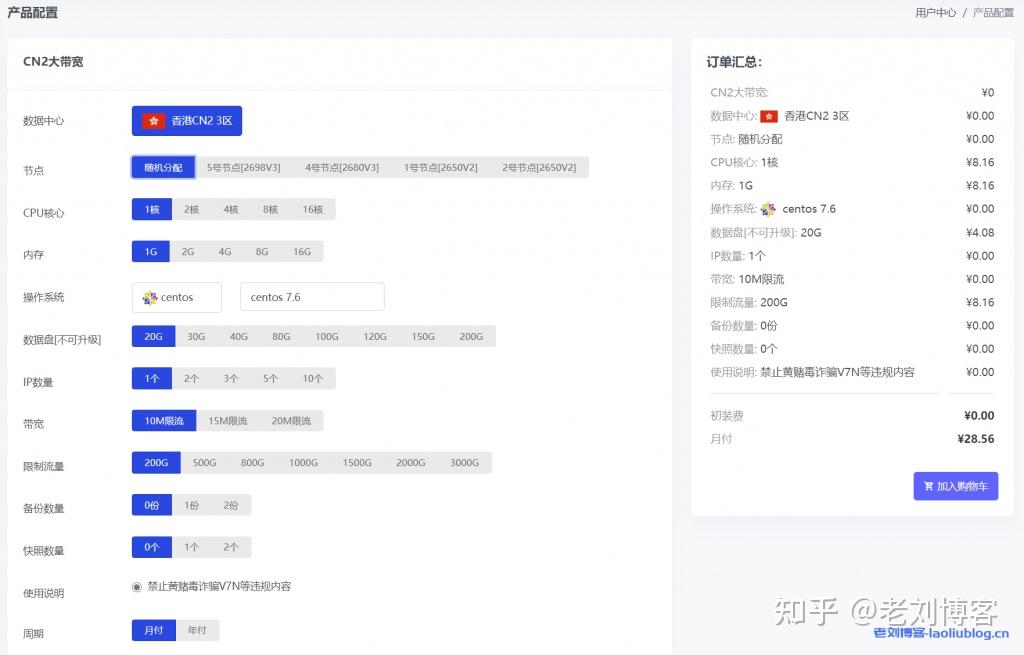Set data disk to 100G

pos(327,336)
